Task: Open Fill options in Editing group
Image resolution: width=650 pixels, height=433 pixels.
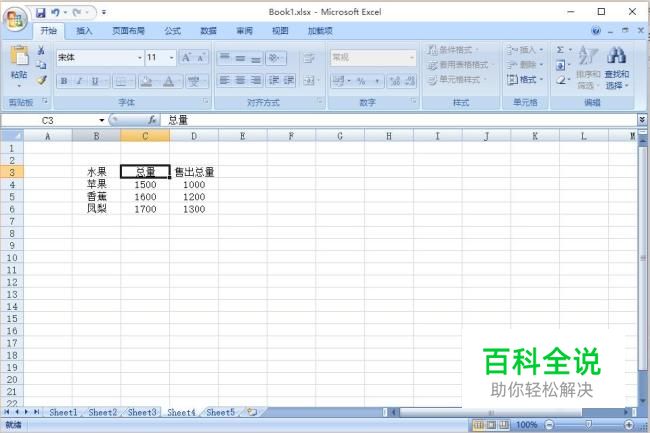Action: coord(560,65)
